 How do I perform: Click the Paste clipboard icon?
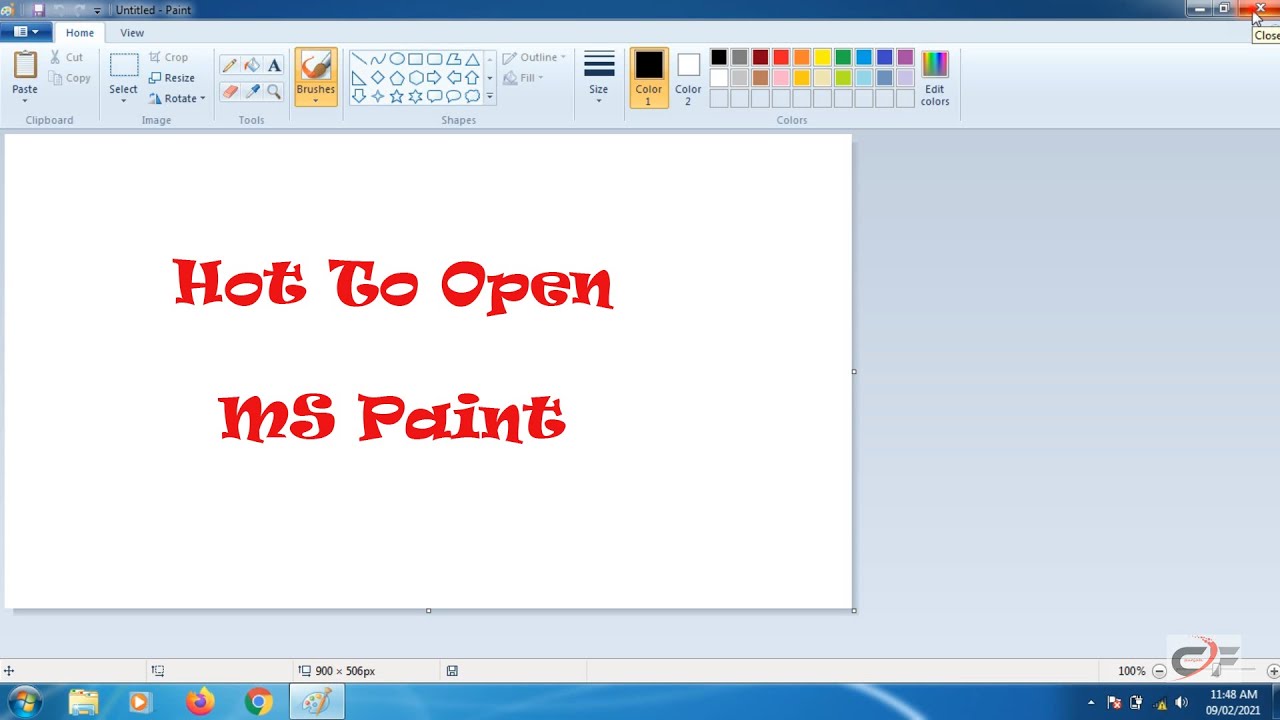[x=25, y=65]
